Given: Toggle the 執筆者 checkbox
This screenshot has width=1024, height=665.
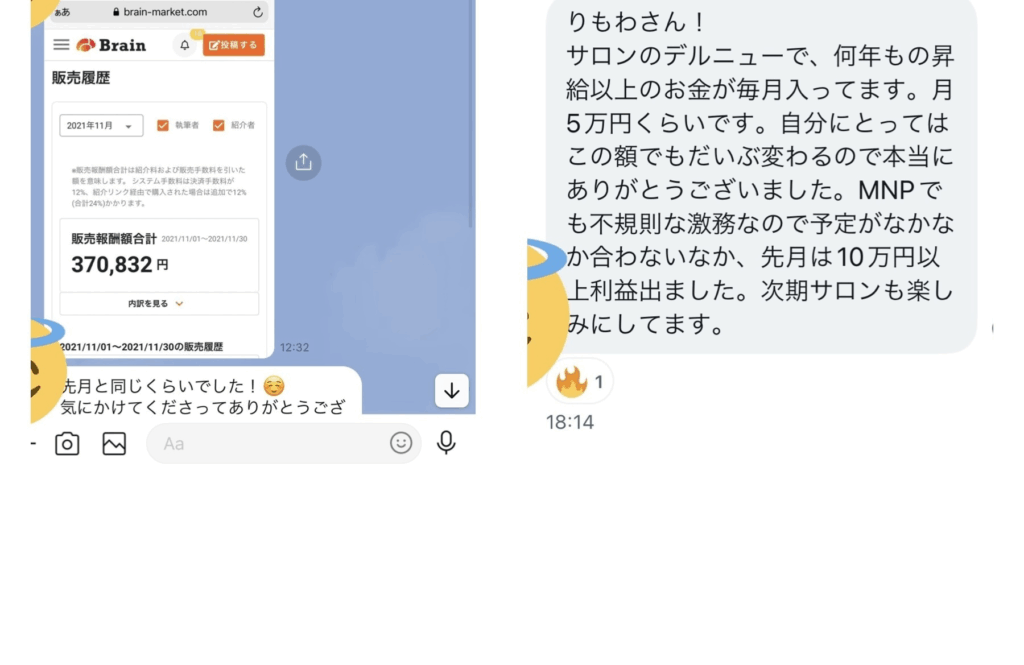Looking at the screenshot, I should point(163,125).
